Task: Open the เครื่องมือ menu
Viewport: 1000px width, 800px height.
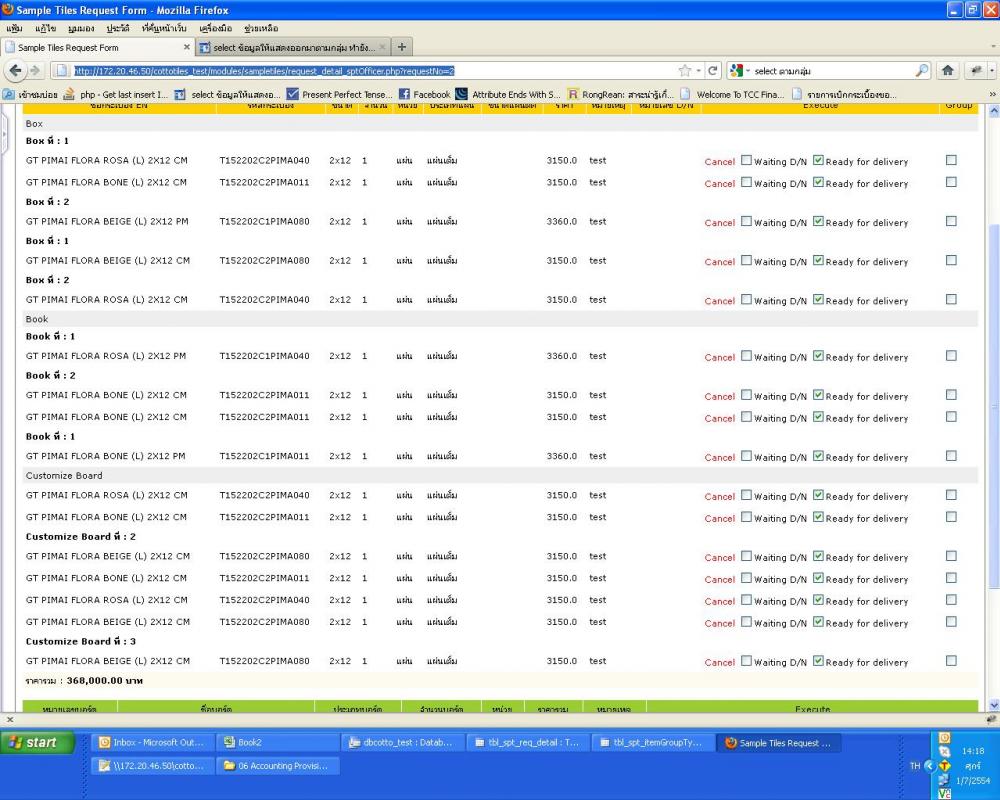Action: pos(216,28)
